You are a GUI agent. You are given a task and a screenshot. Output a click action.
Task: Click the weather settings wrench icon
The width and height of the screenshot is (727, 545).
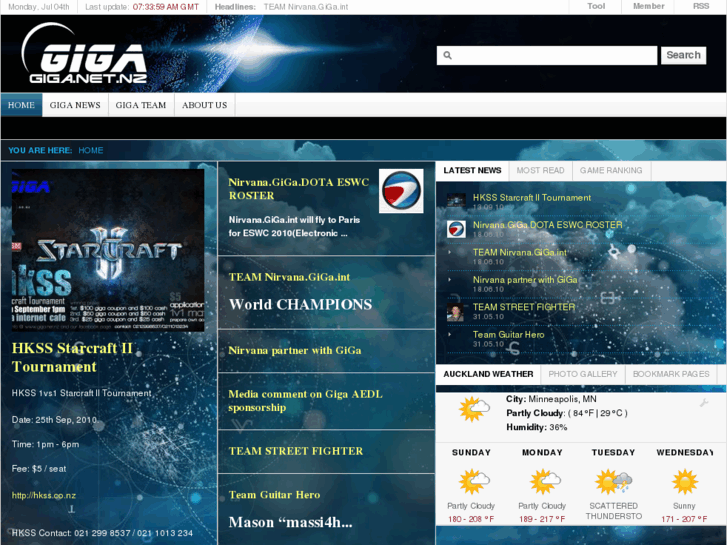704,403
